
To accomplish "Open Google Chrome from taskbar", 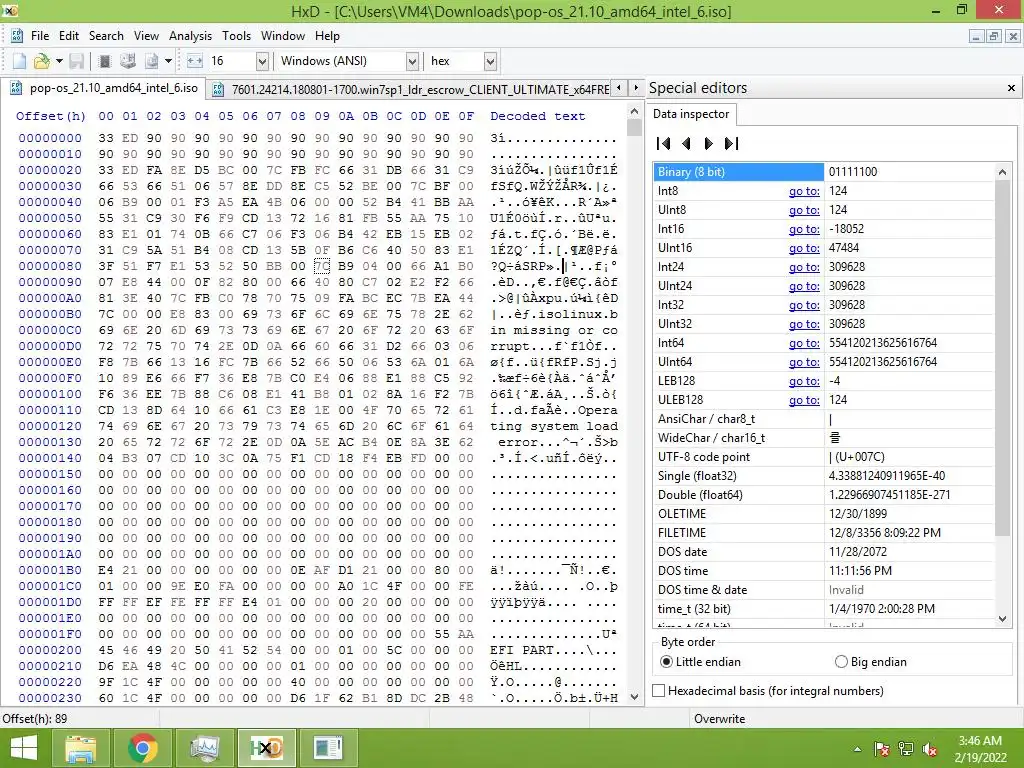I will click(142, 748).
